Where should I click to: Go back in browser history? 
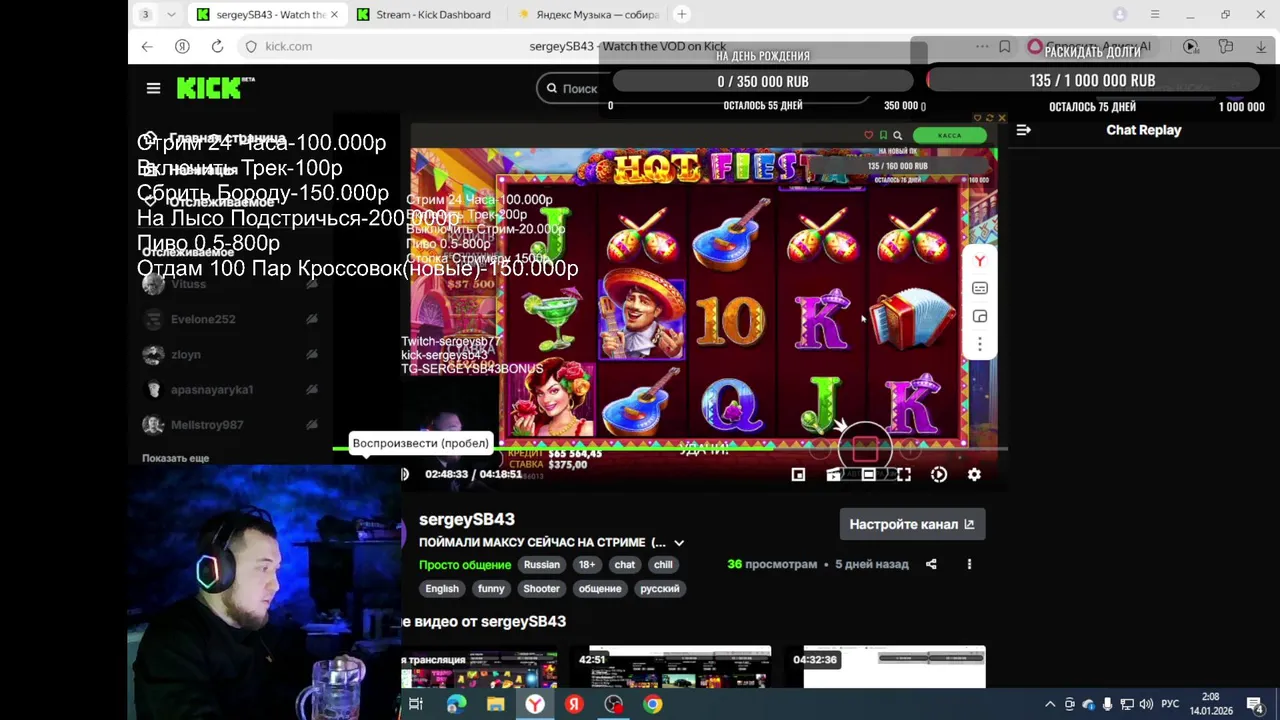(x=147, y=46)
